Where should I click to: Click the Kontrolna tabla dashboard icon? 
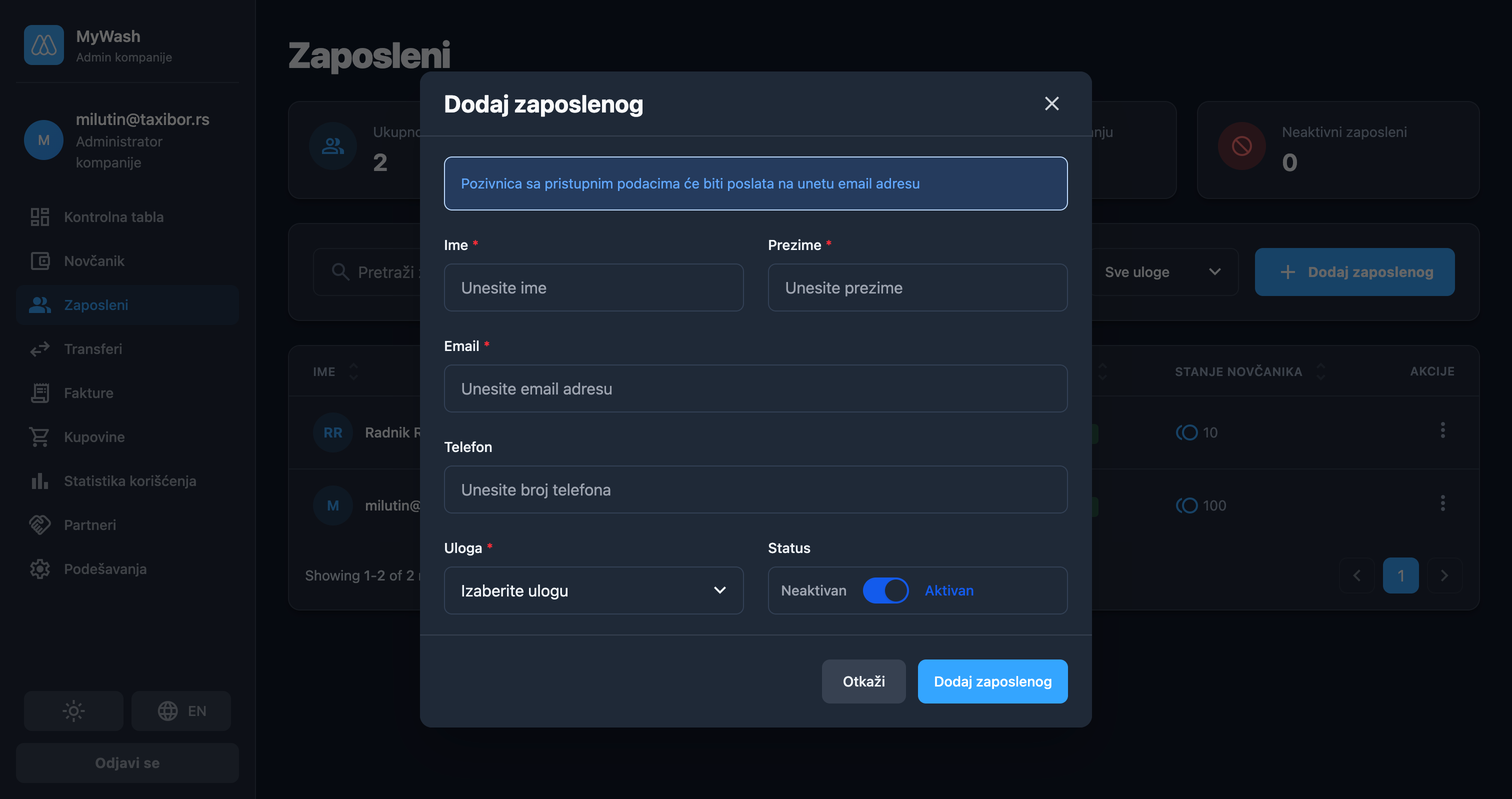(40, 217)
